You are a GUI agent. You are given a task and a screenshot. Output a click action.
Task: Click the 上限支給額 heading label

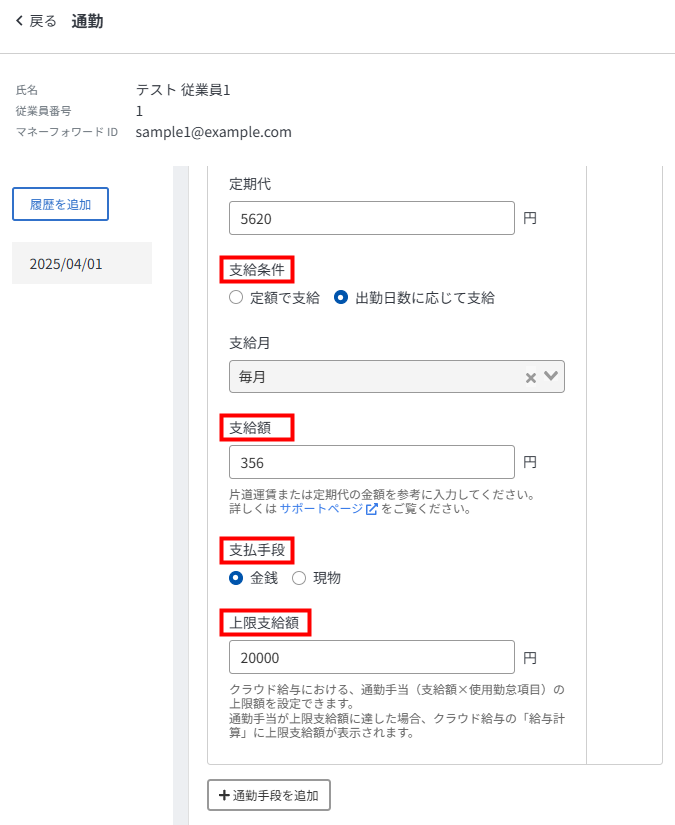click(264, 623)
